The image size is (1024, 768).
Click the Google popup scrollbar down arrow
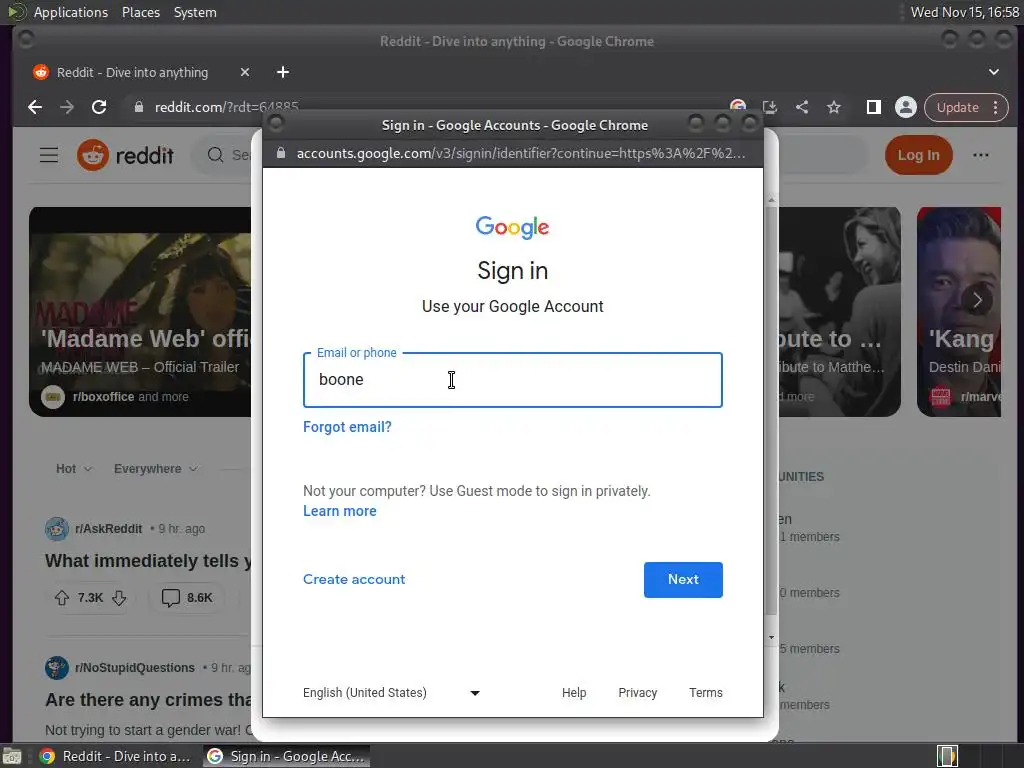click(771, 637)
